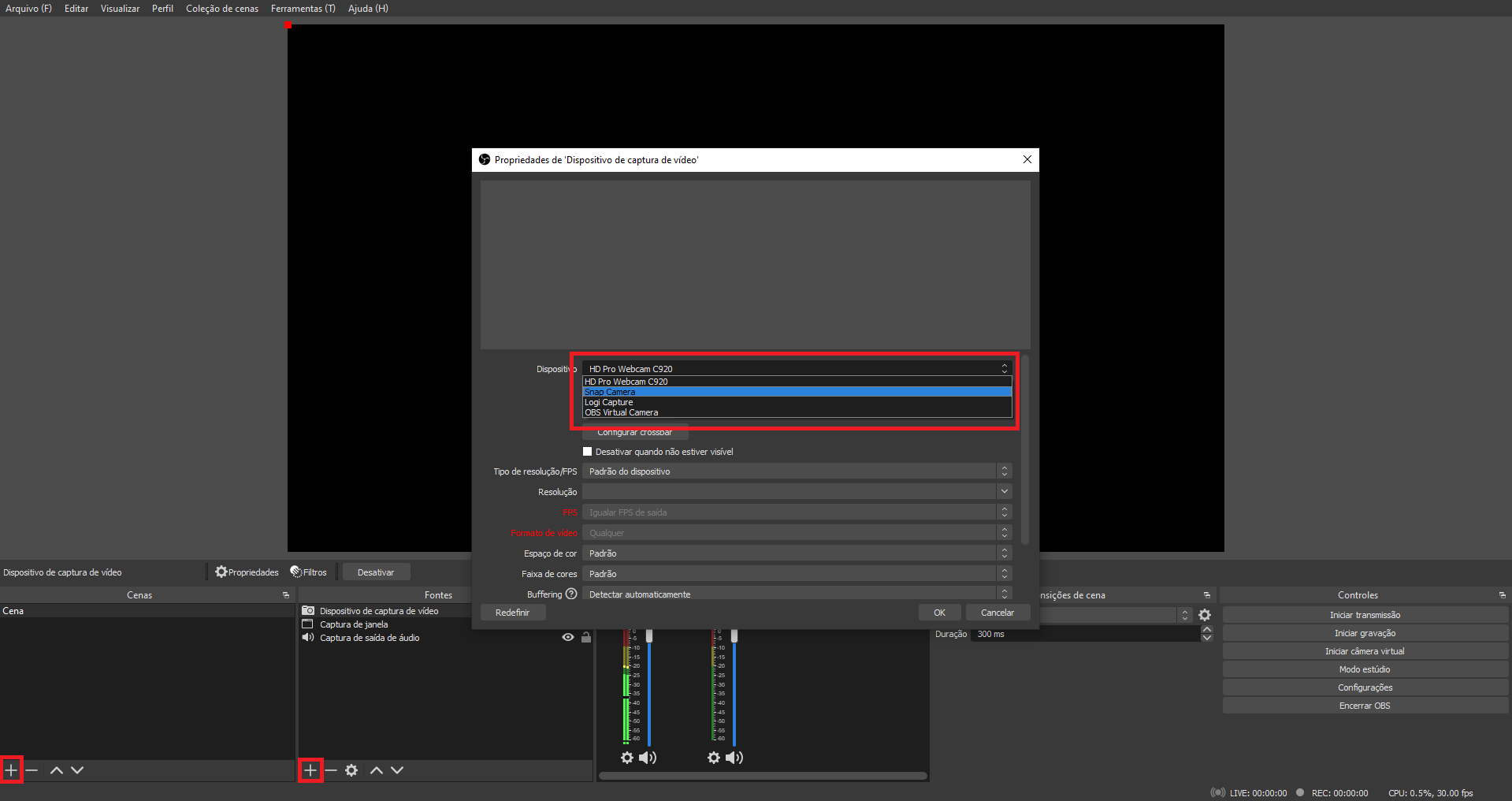Open the Buffering dropdown
The height and width of the screenshot is (801, 1512).
pos(797,594)
